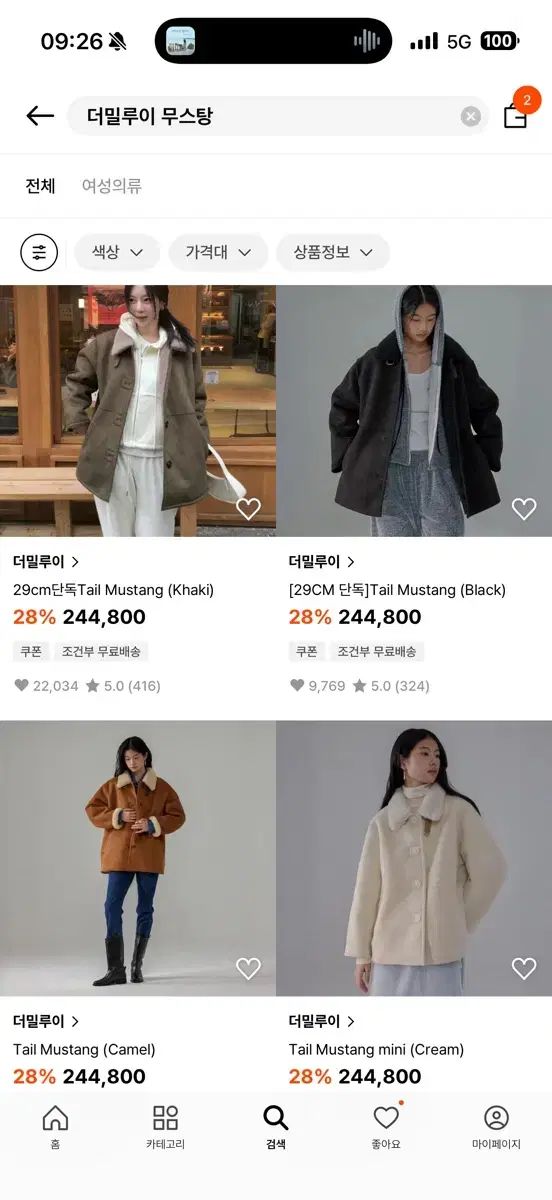Tap the back arrow icon
Screen dimensions: 552x1200
(40, 116)
